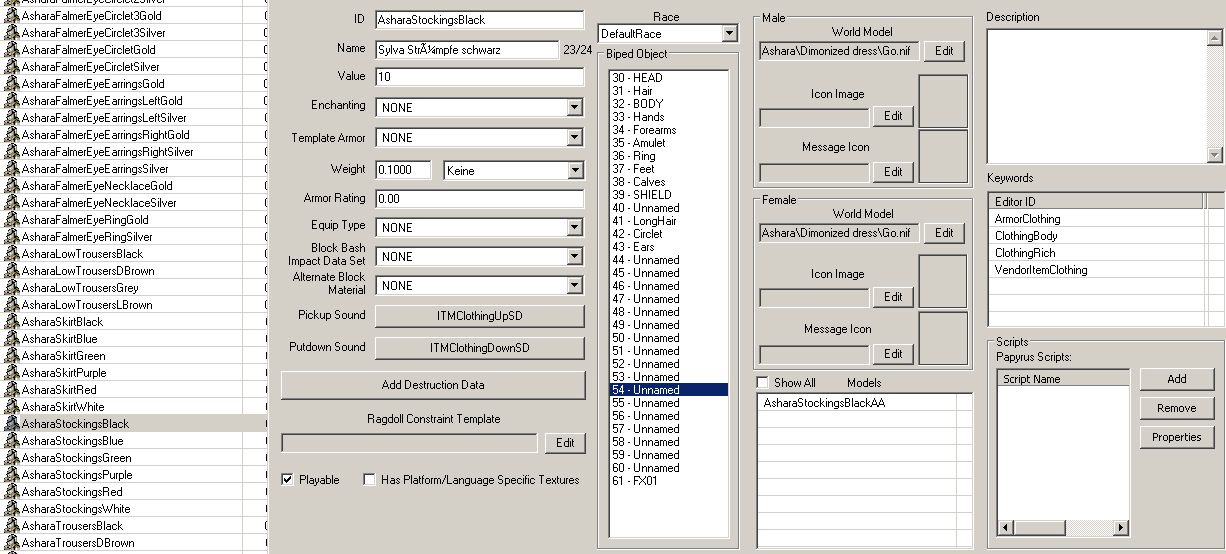The image size is (1226, 554).
Task: Open the Enchanting dropdown
Action: [574, 108]
